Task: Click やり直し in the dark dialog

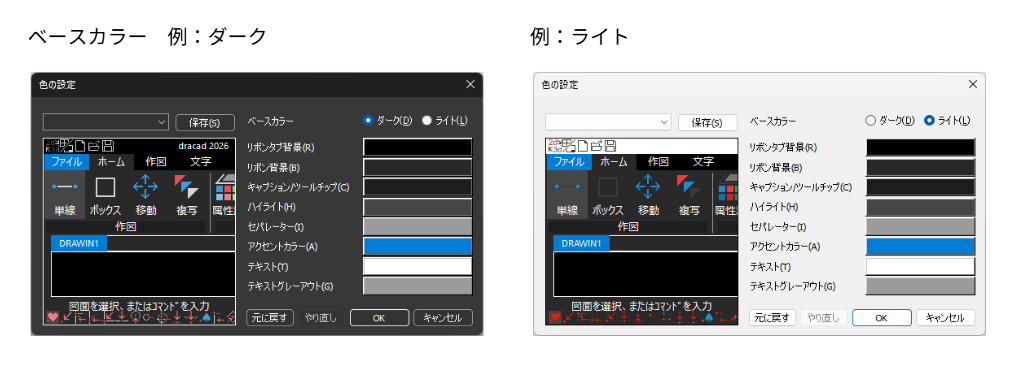Action: [321, 318]
